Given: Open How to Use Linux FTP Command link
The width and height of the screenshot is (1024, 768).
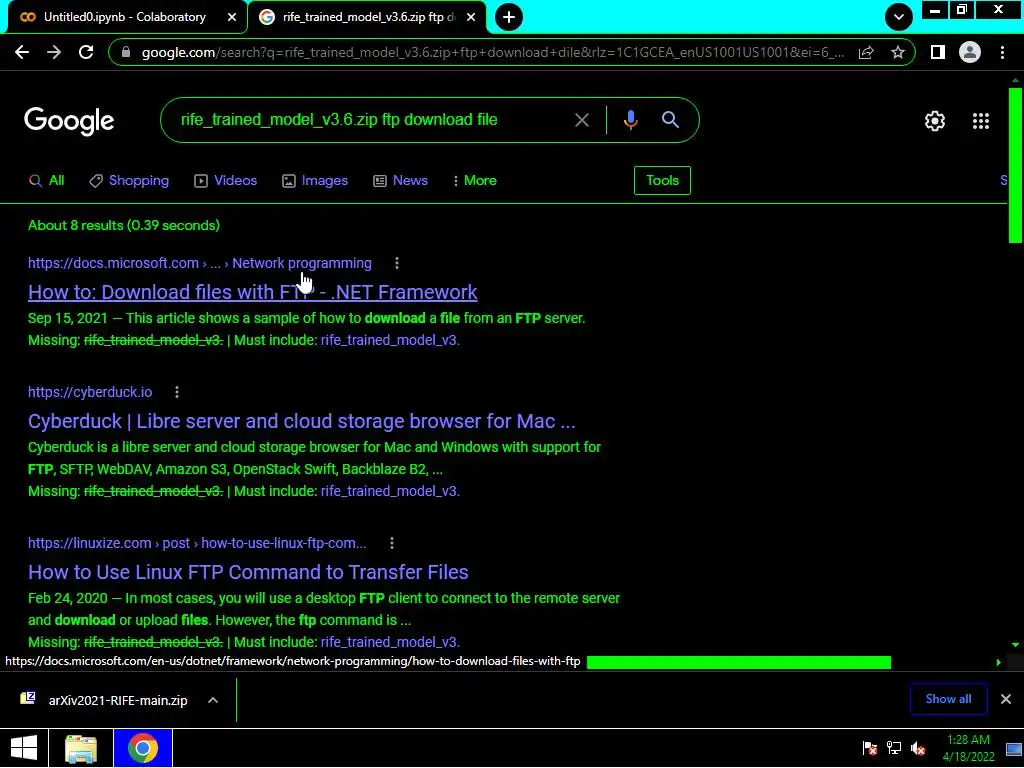Looking at the screenshot, I should pyautogui.click(x=248, y=572).
